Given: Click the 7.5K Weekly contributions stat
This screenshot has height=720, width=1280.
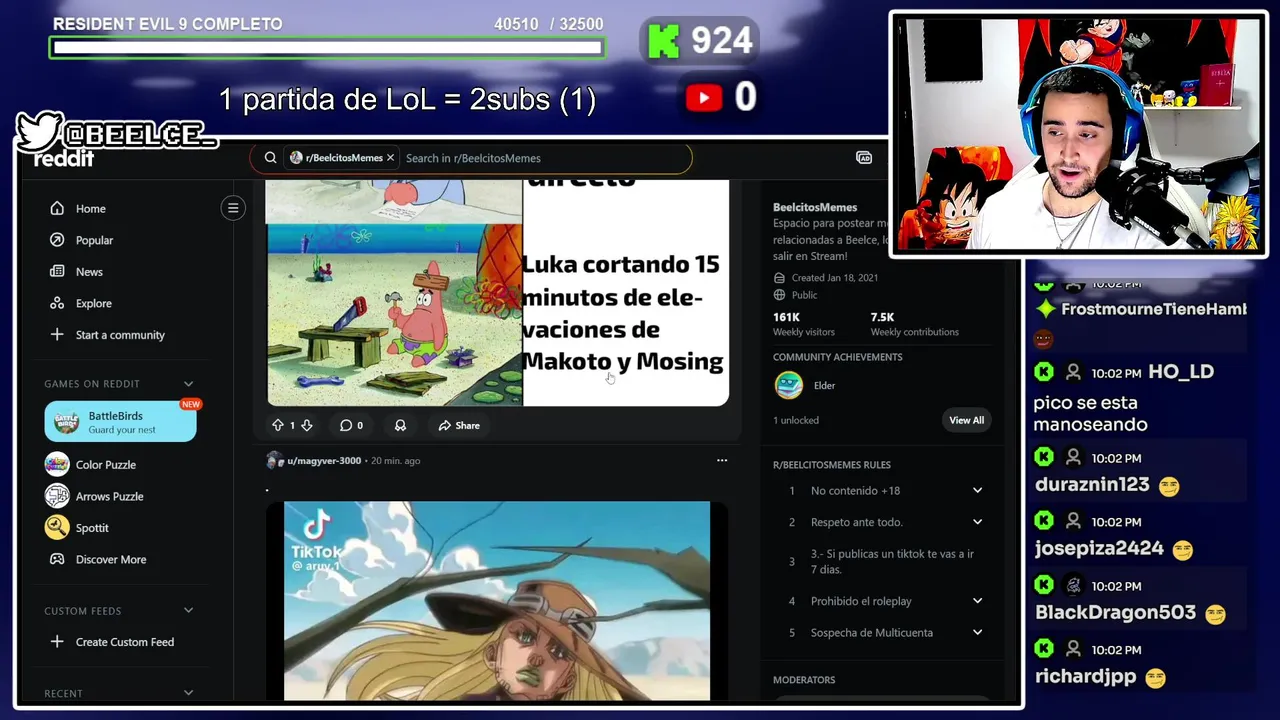Looking at the screenshot, I should click(x=914, y=324).
